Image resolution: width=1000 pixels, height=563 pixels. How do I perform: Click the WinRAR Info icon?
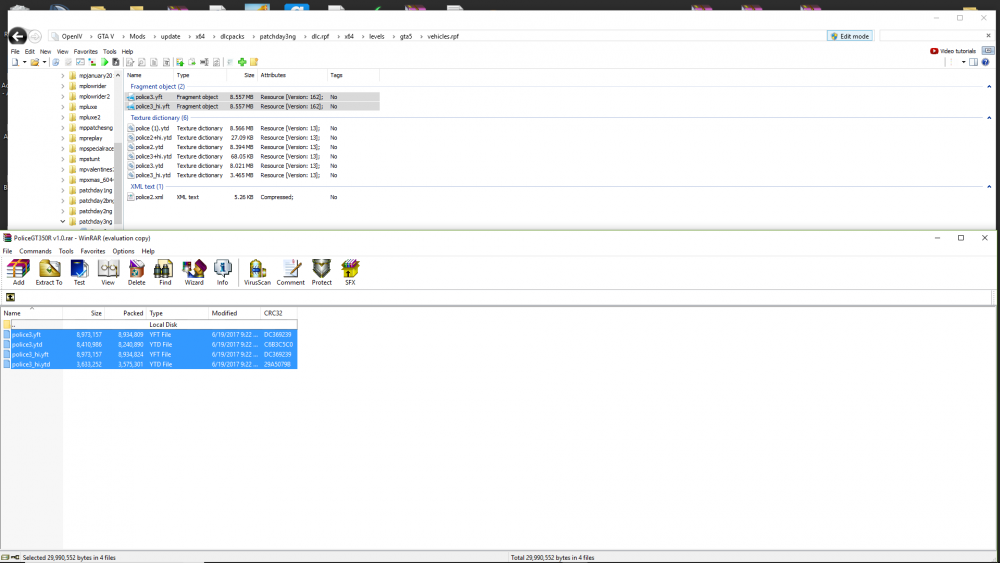[222, 272]
